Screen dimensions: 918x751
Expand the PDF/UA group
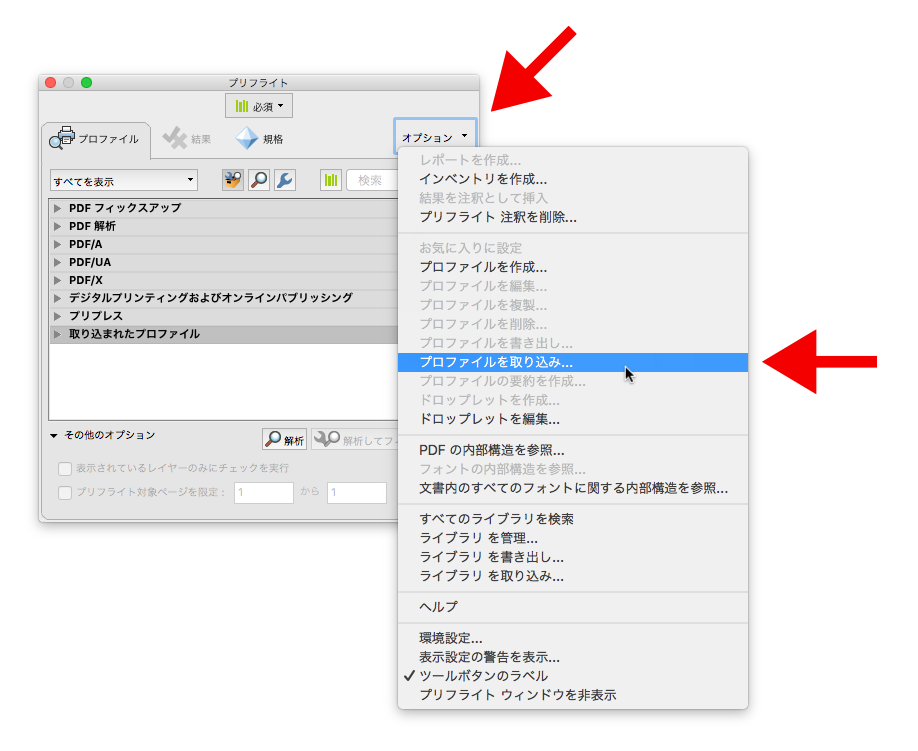point(57,262)
